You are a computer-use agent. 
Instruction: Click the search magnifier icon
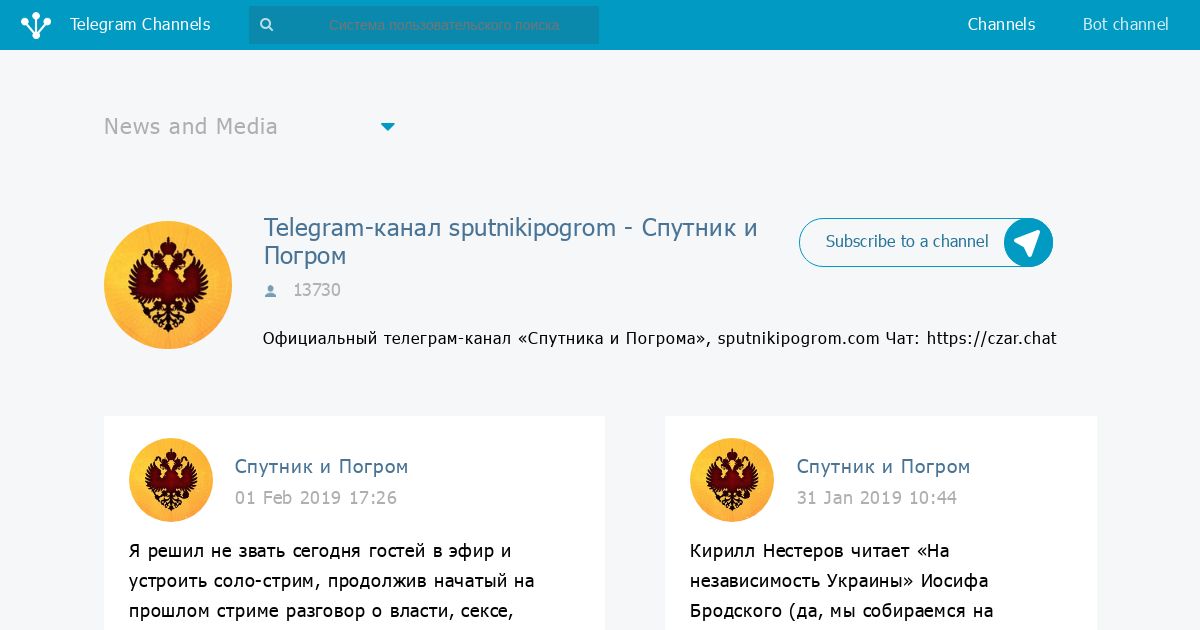[266, 25]
